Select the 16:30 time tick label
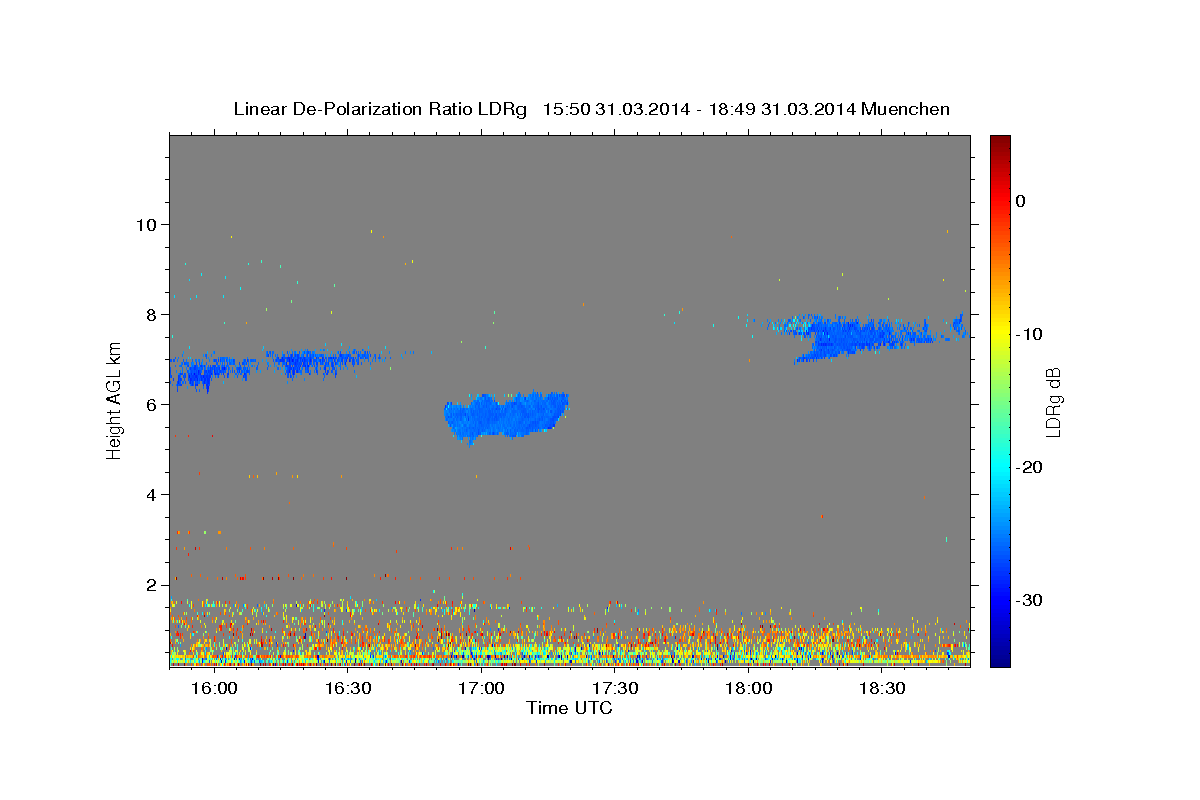Image resolution: width=1200 pixels, height=800 pixels. (x=347, y=689)
